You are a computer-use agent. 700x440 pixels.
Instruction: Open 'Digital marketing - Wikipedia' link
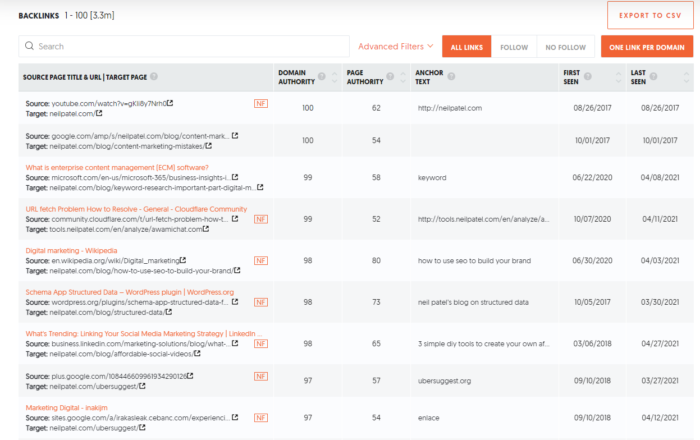pyautogui.click(x=71, y=250)
